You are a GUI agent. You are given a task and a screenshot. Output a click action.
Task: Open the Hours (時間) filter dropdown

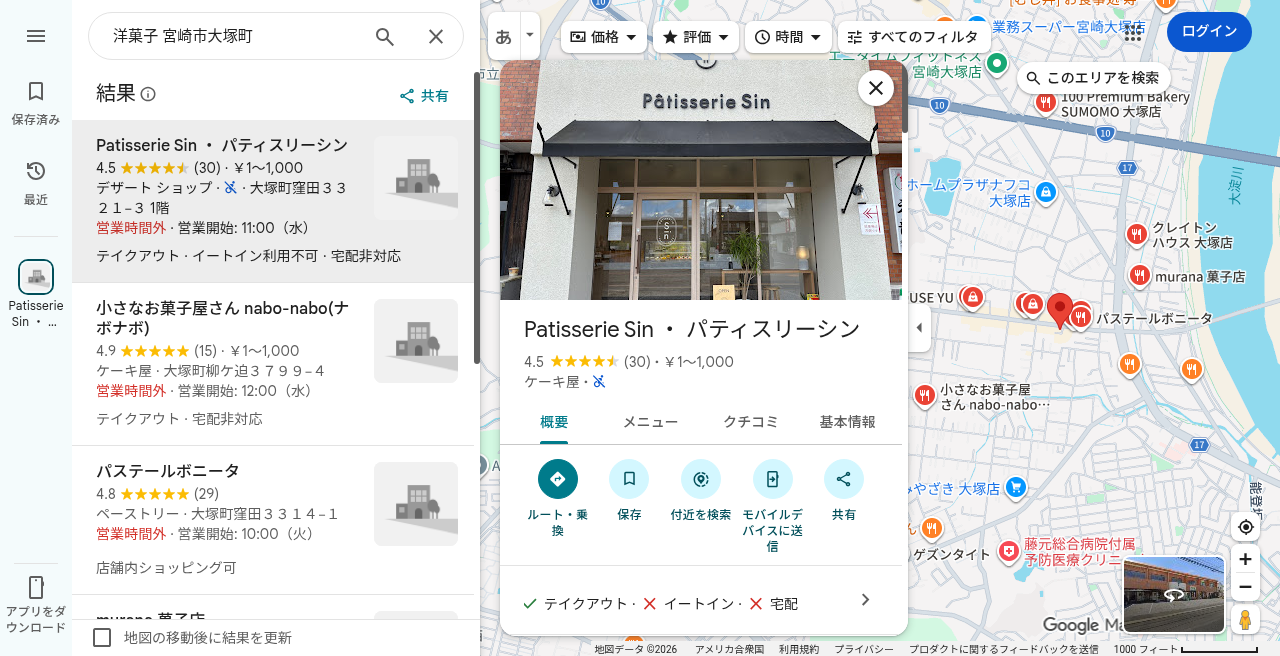click(x=789, y=37)
